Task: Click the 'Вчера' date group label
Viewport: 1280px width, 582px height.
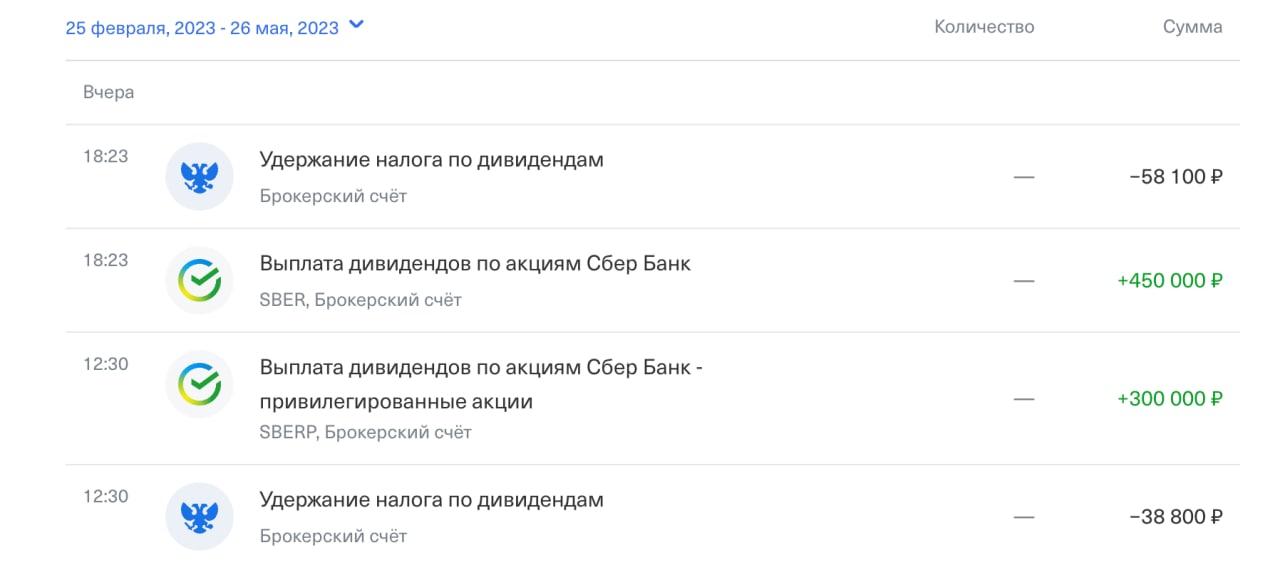Action: [109, 93]
